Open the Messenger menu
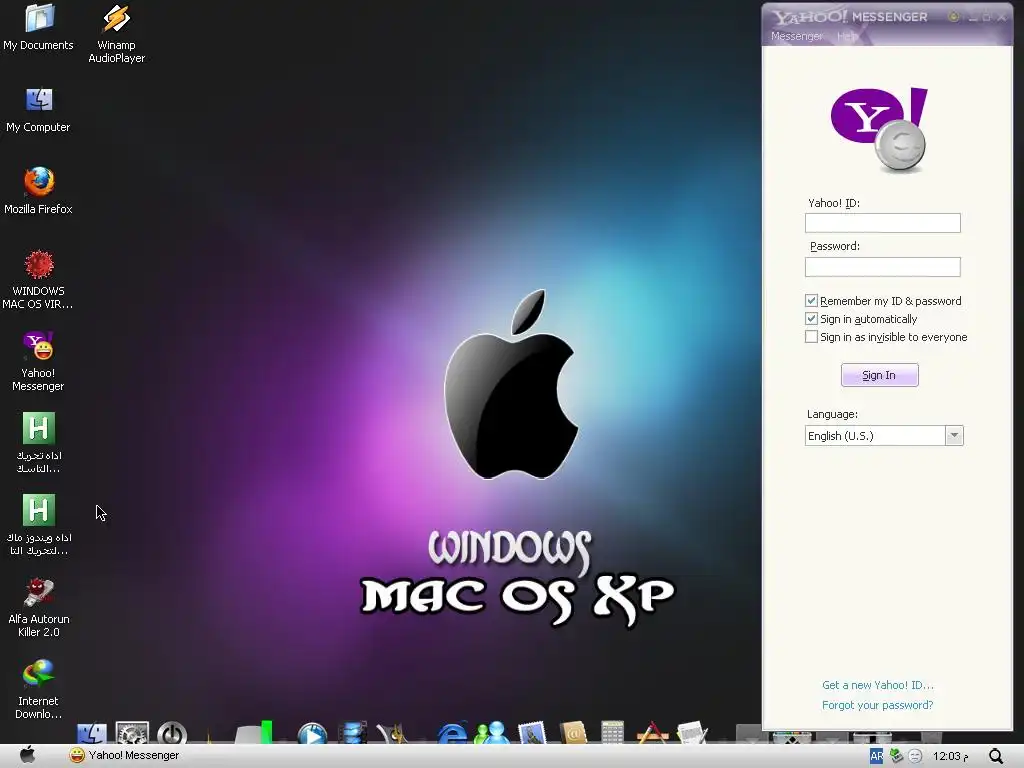 796,37
